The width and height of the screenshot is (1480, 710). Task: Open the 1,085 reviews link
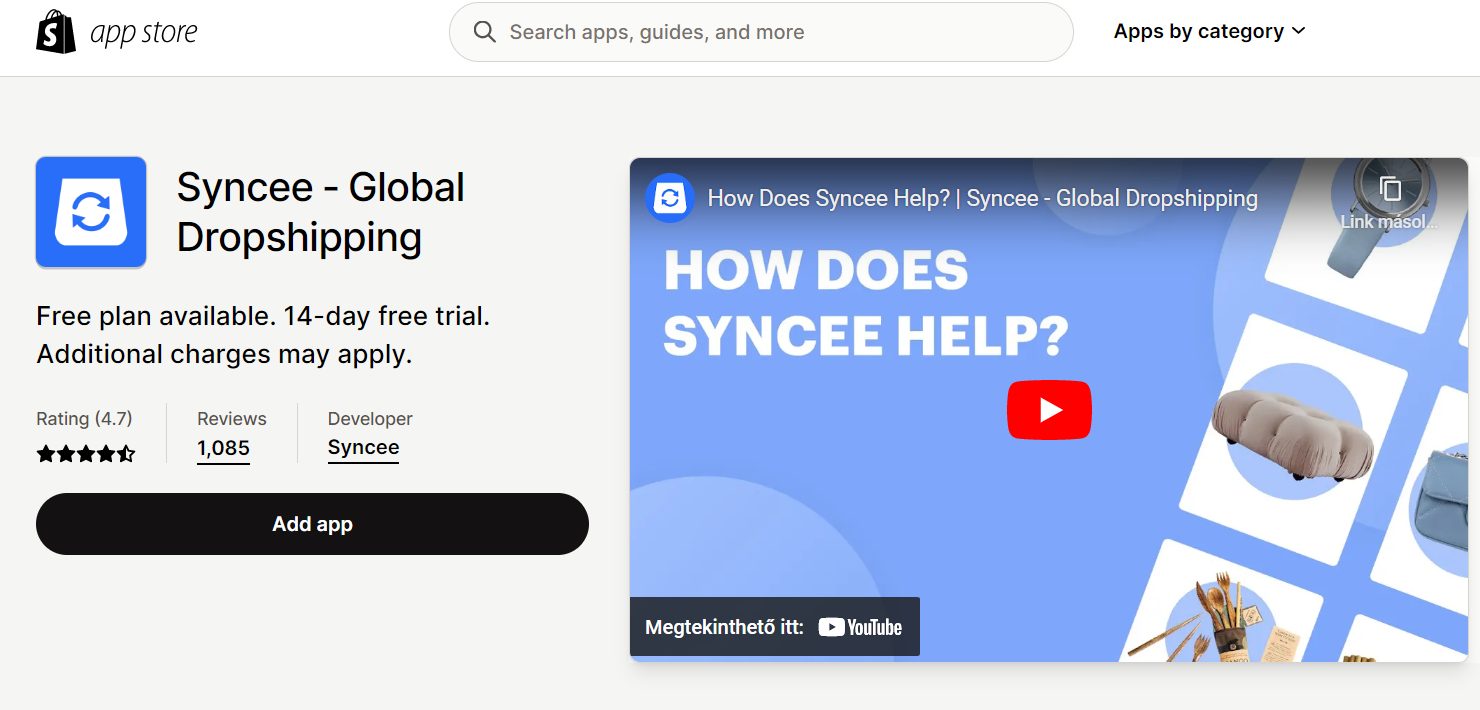point(223,448)
